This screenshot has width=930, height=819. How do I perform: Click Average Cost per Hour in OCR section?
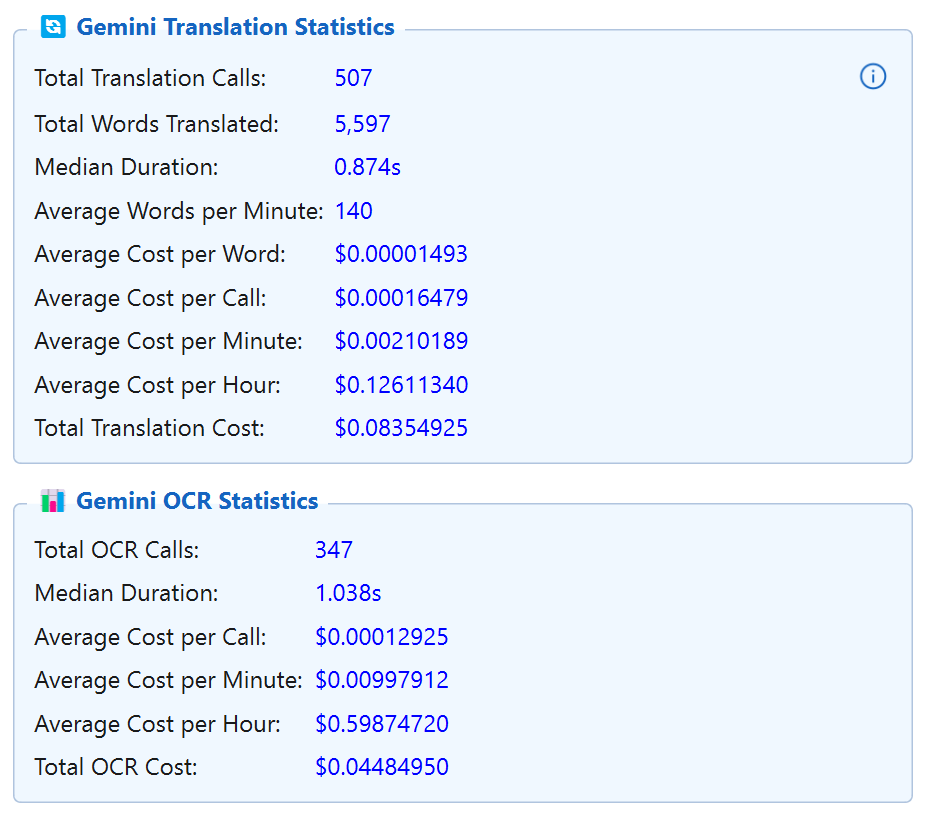158,725
